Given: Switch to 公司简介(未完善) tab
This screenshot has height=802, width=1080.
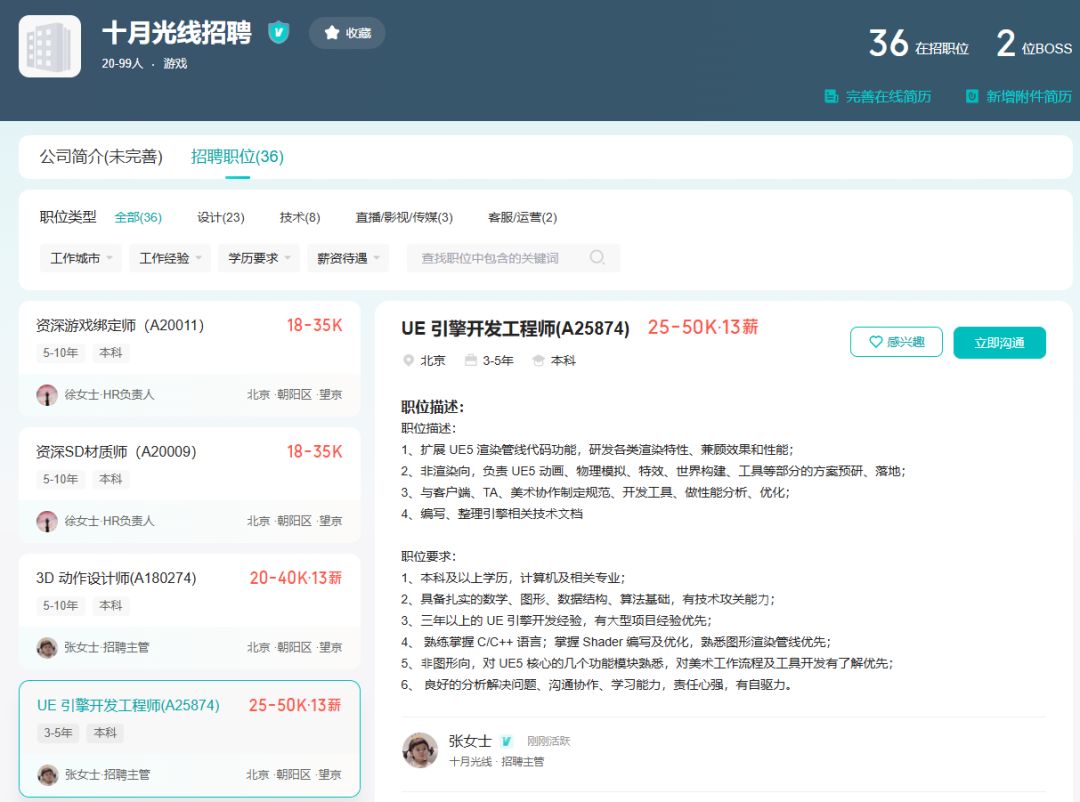Looking at the screenshot, I should click(101, 157).
